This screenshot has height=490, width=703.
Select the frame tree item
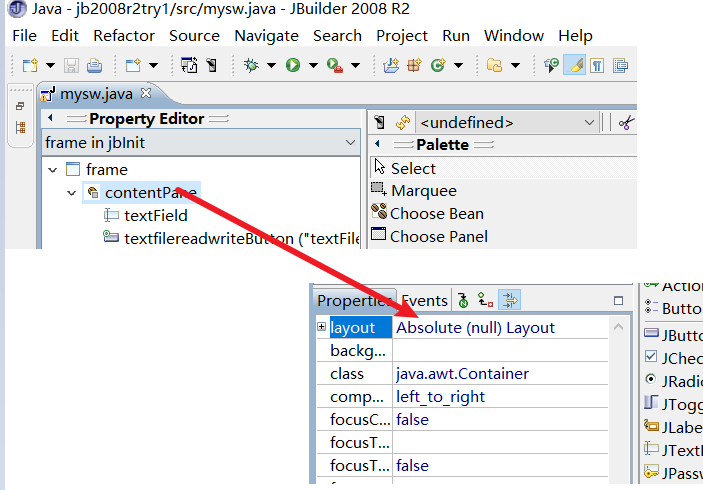[107, 169]
